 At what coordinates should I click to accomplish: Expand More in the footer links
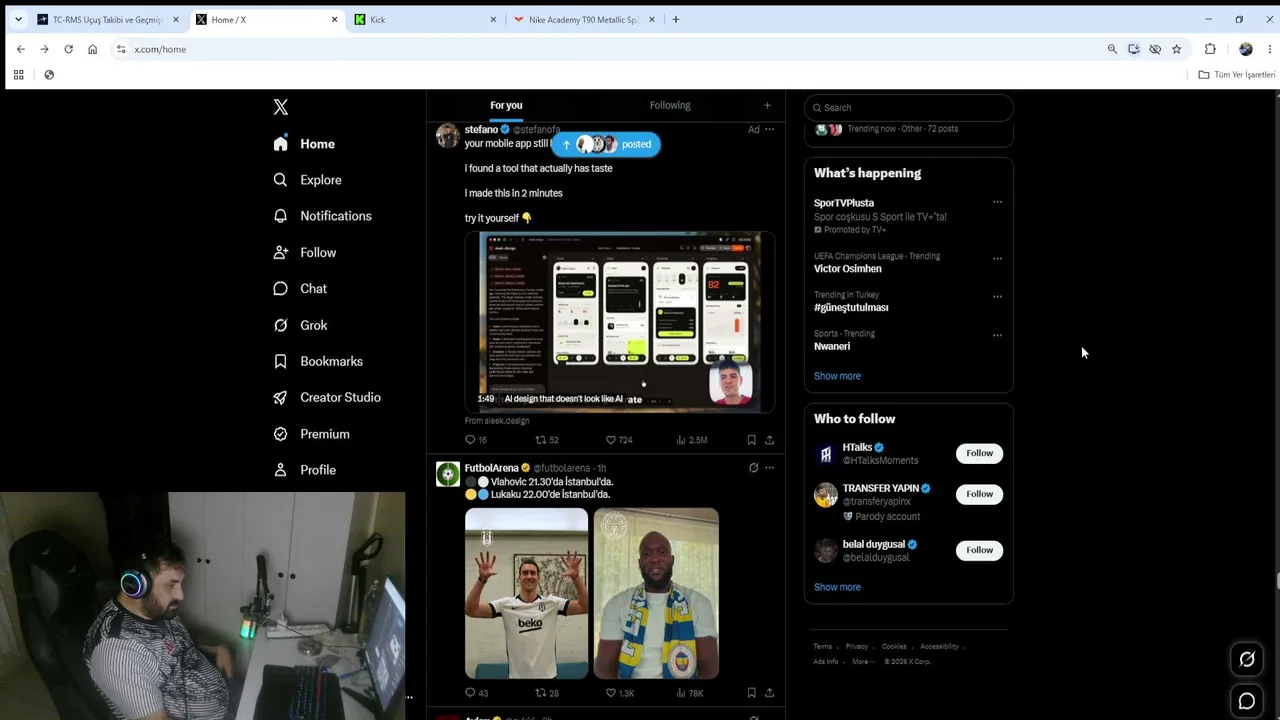click(x=863, y=661)
